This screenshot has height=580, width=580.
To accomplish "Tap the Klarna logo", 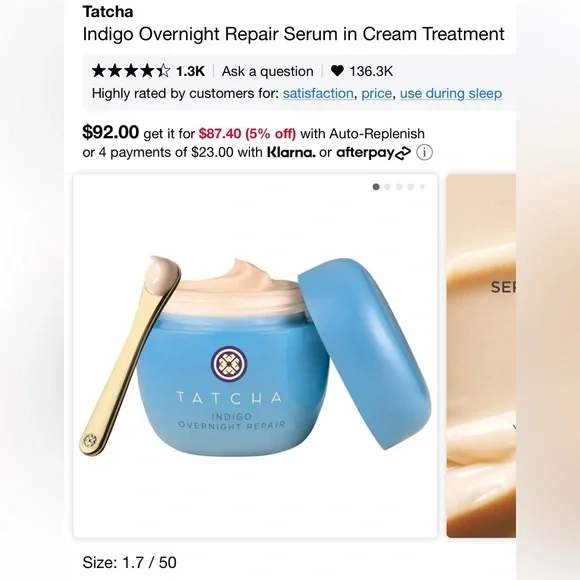I will tap(291, 152).
